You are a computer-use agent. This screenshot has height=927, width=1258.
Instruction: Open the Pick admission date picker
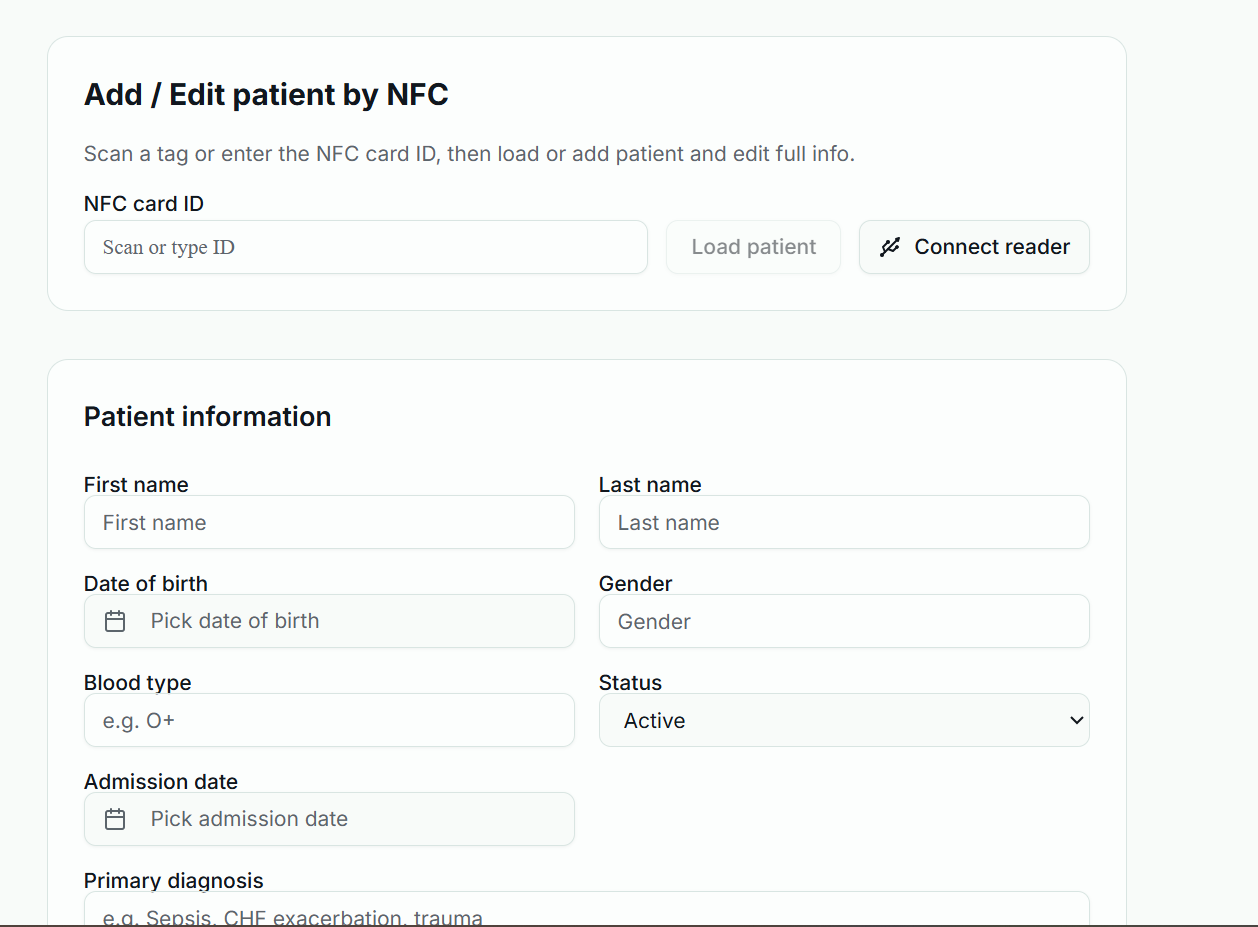point(329,819)
